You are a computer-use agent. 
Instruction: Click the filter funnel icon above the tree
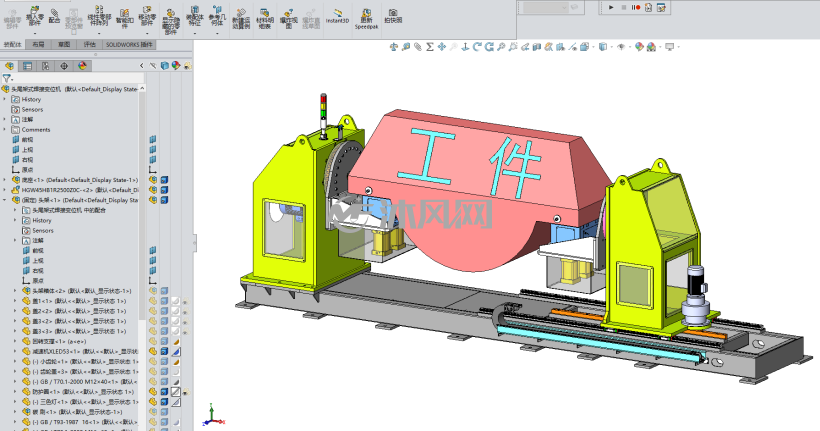[6, 78]
